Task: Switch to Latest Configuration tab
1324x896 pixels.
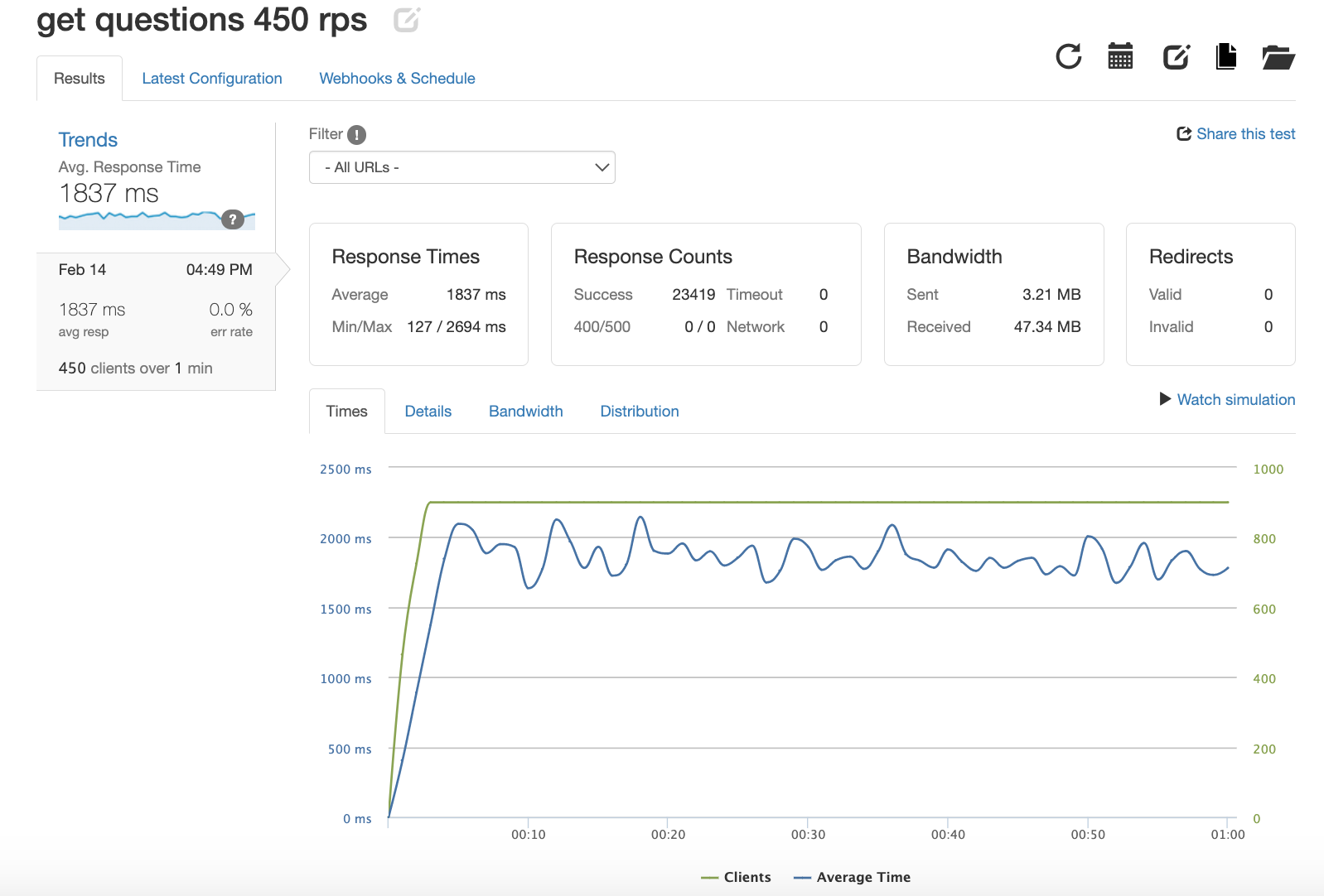Action: (212, 79)
